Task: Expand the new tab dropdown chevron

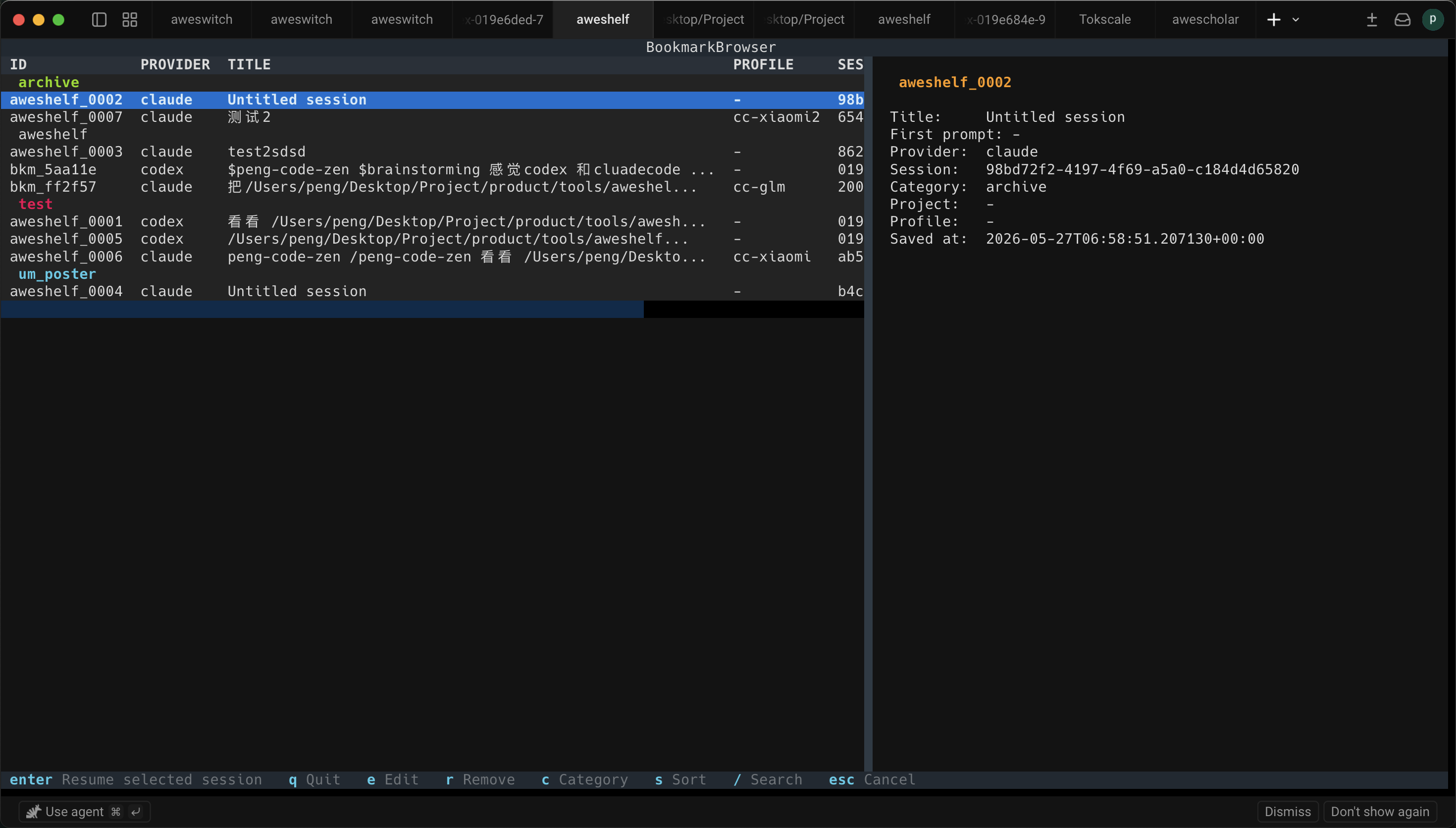Action: tap(1296, 19)
